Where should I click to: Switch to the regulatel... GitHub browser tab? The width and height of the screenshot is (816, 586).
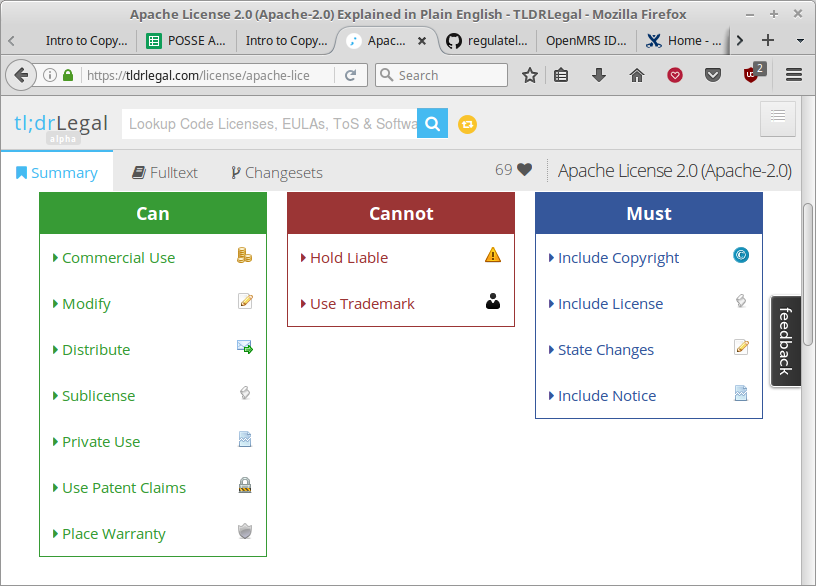coord(488,41)
